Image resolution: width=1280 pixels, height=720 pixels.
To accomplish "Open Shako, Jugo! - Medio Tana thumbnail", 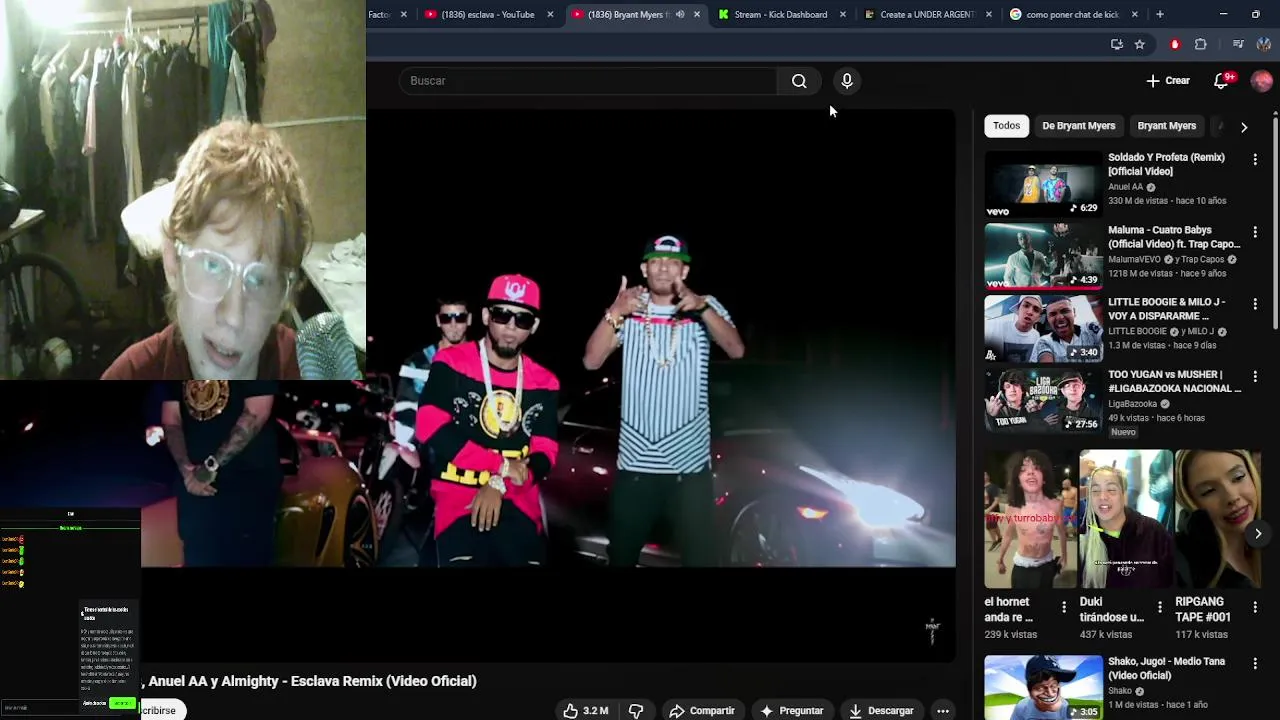I will pyautogui.click(x=1043, y=688).
